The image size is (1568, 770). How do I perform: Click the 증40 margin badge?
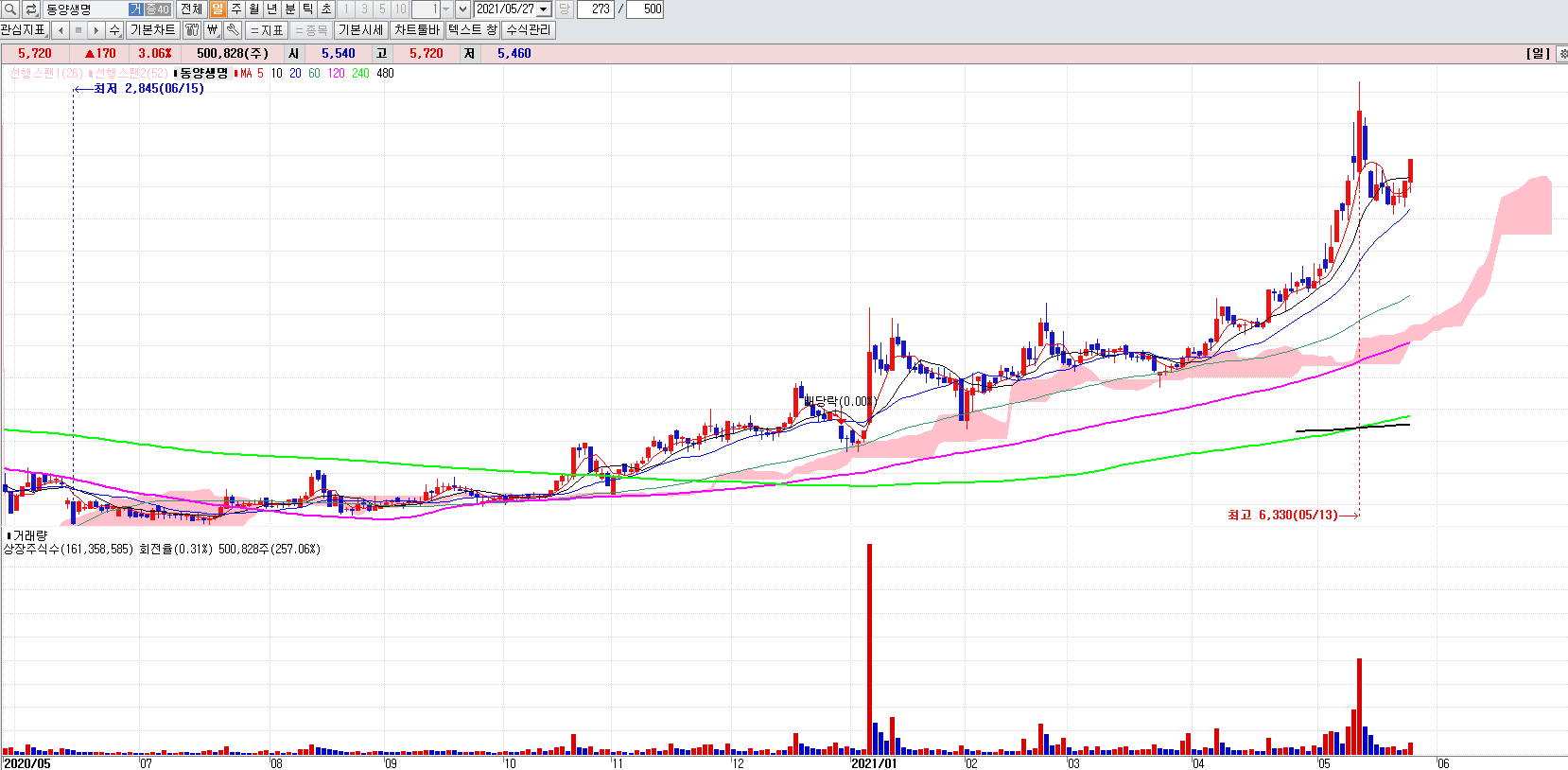(x=157, y=9)
